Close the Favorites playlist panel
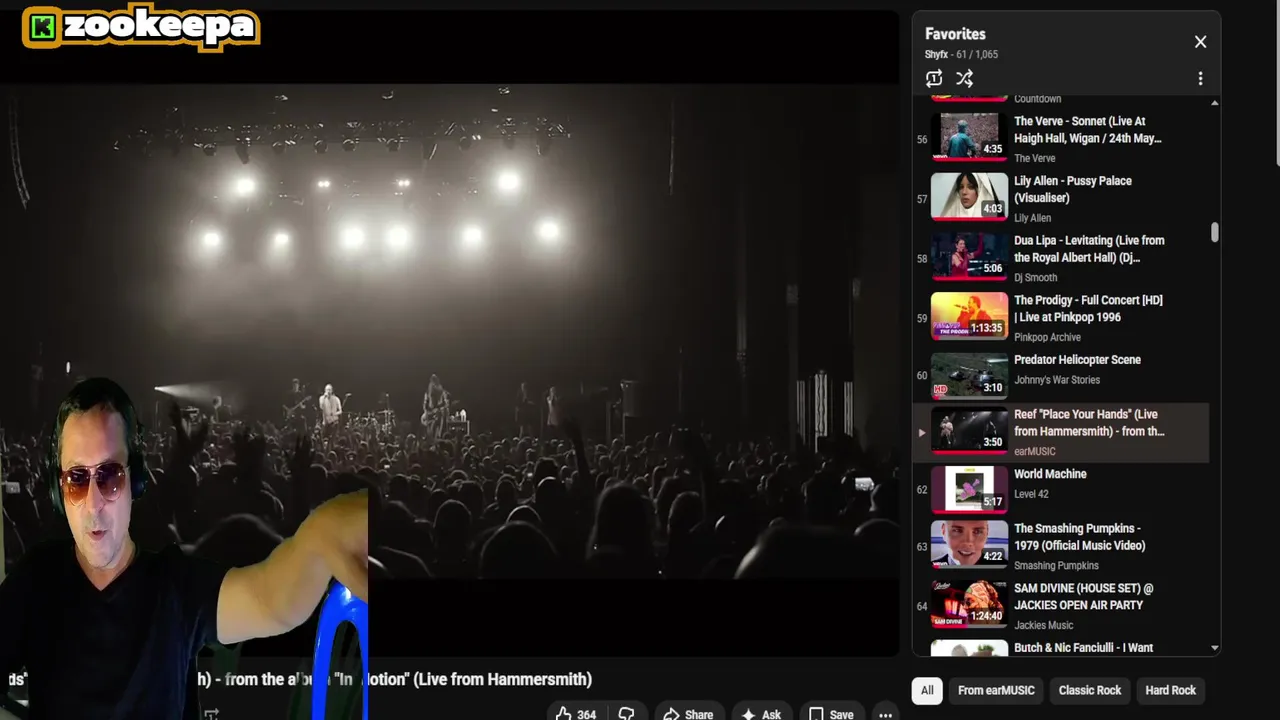 click(1200, 42)
